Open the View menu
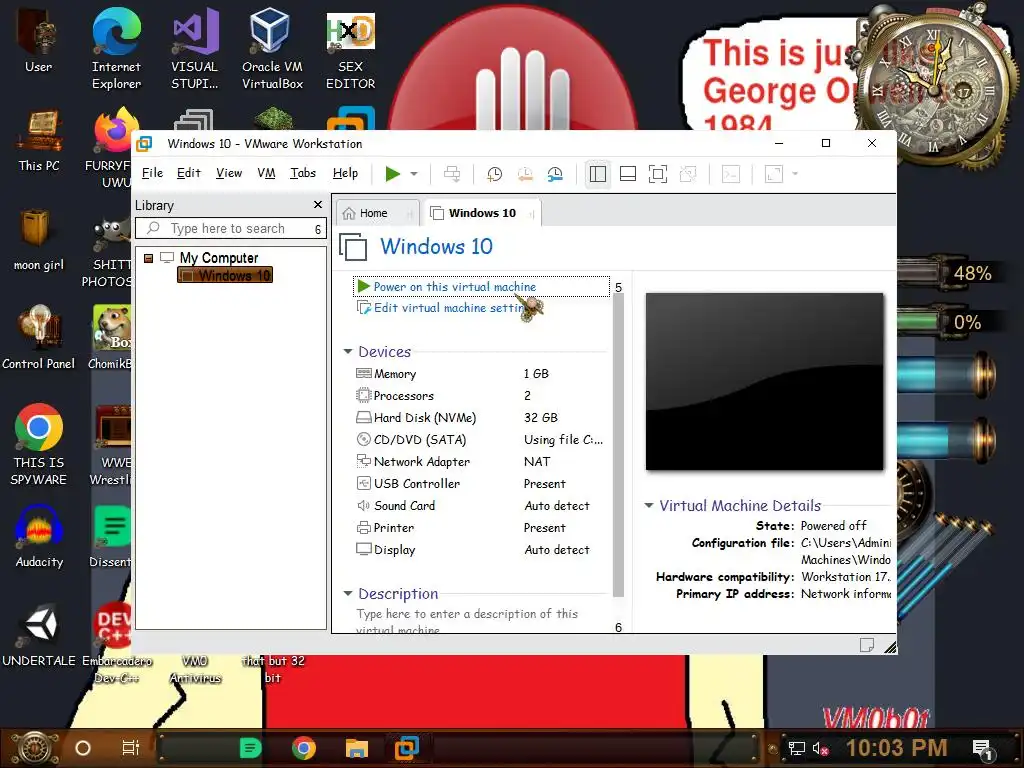Viewport: 1024px width, 768px height. coord(229,173)
